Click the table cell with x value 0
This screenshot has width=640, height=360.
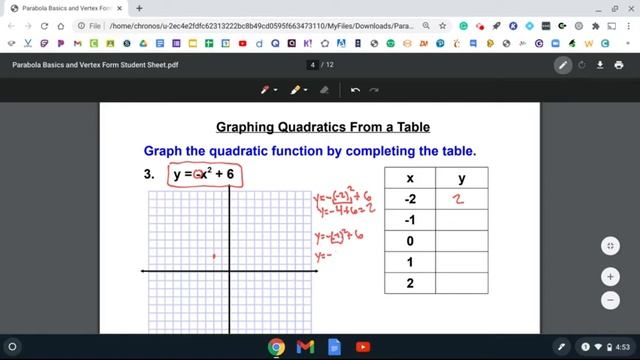410,241
